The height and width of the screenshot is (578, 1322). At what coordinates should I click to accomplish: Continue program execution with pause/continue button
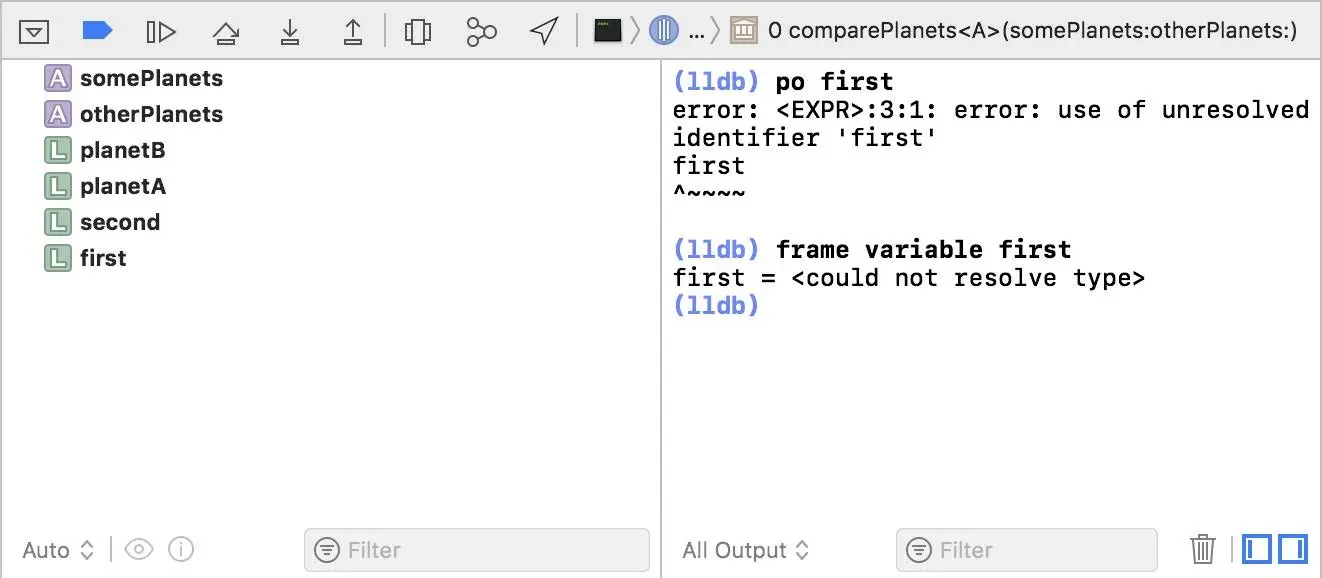(161, 32)
